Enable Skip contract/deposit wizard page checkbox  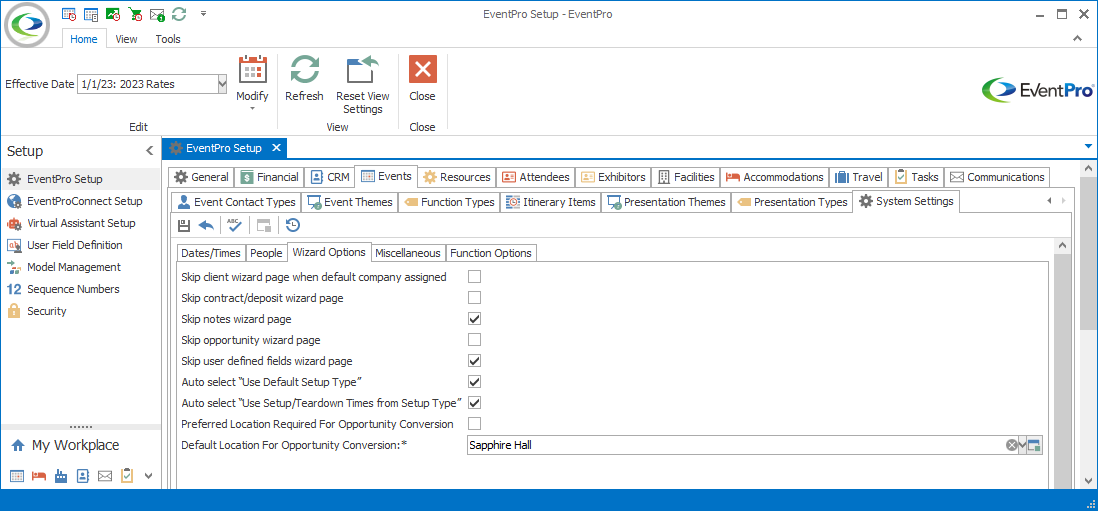pos(474,298)
